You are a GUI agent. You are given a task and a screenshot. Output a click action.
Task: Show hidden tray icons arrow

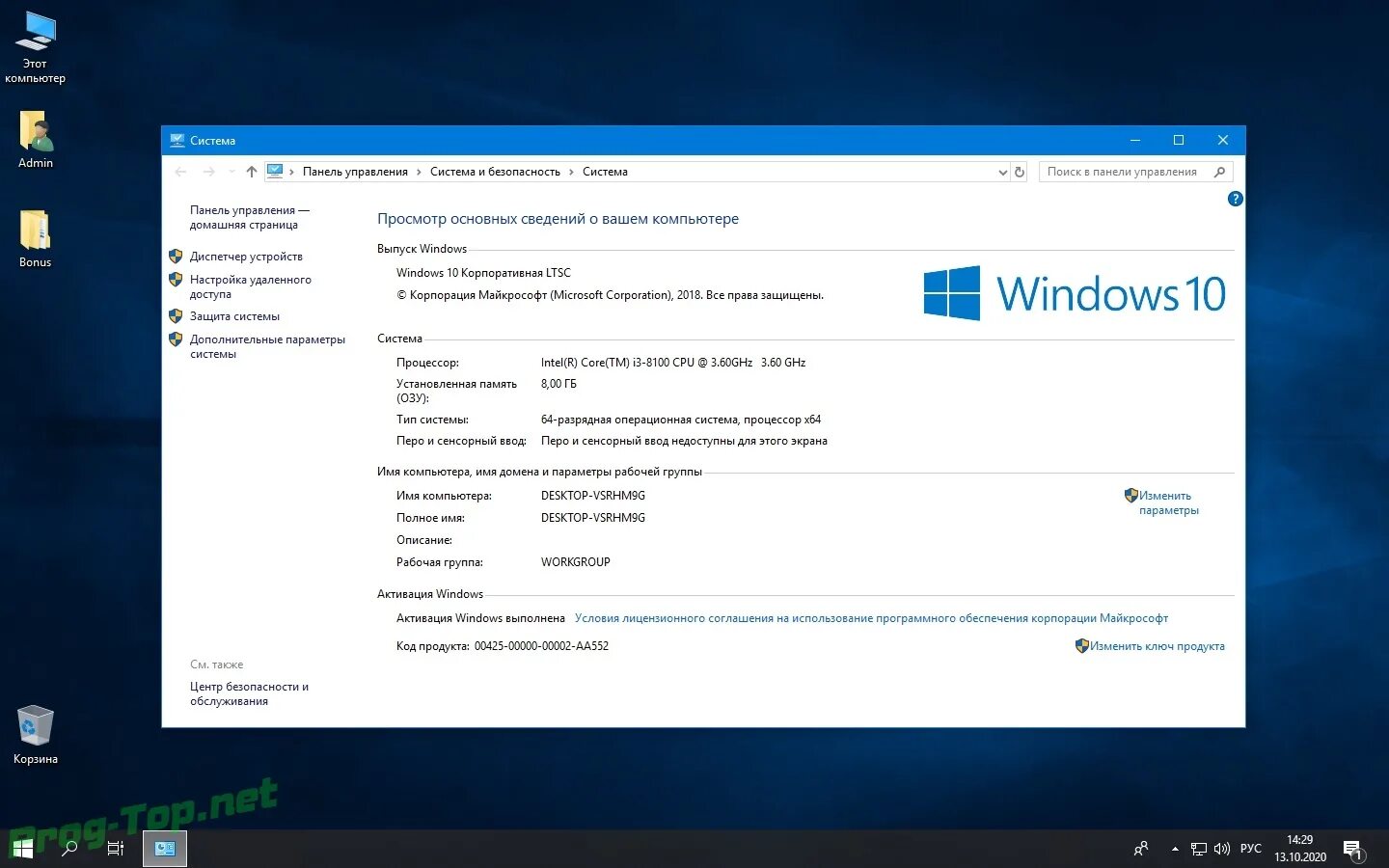1175,849
